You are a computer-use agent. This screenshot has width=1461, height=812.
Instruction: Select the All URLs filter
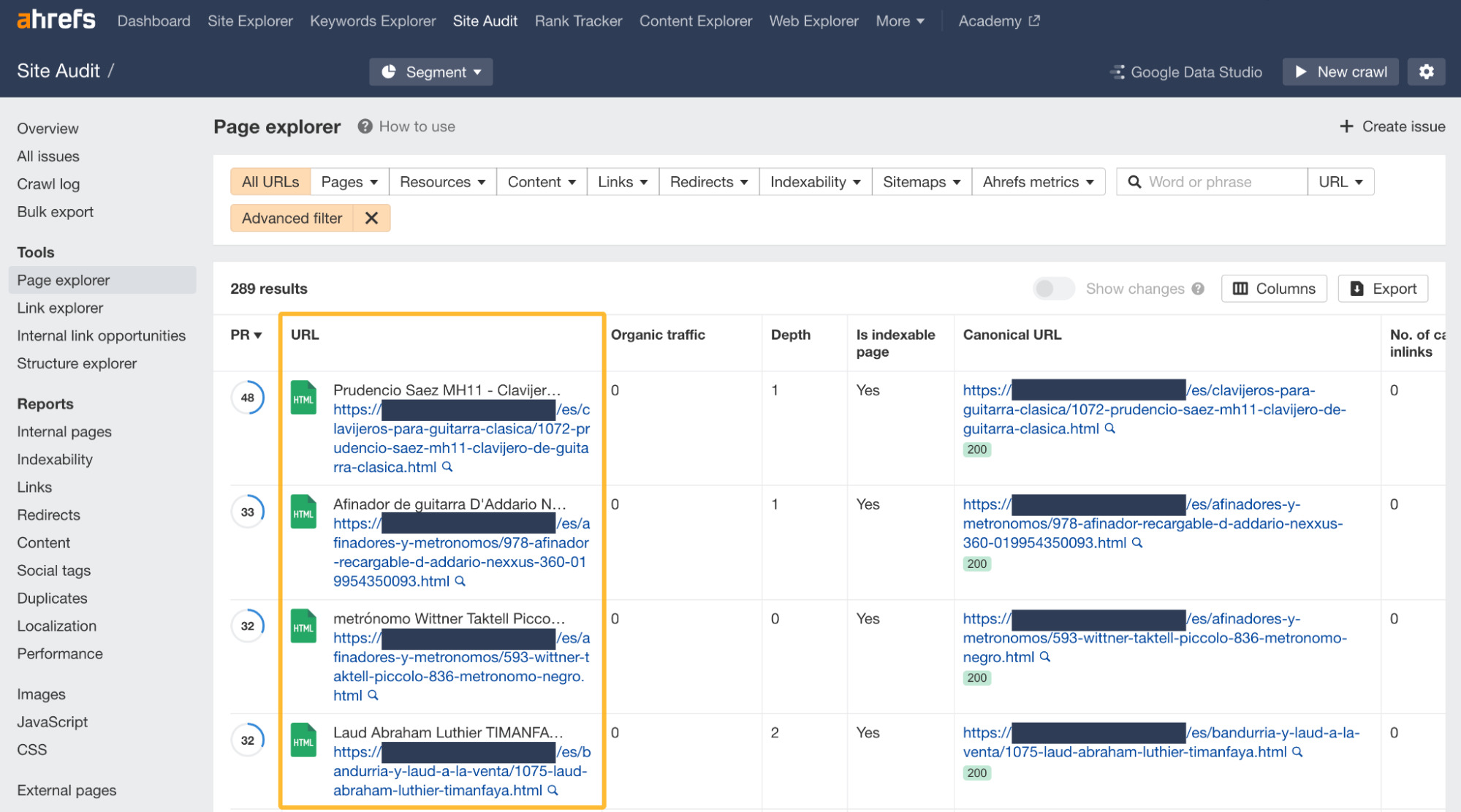[269, 181]
